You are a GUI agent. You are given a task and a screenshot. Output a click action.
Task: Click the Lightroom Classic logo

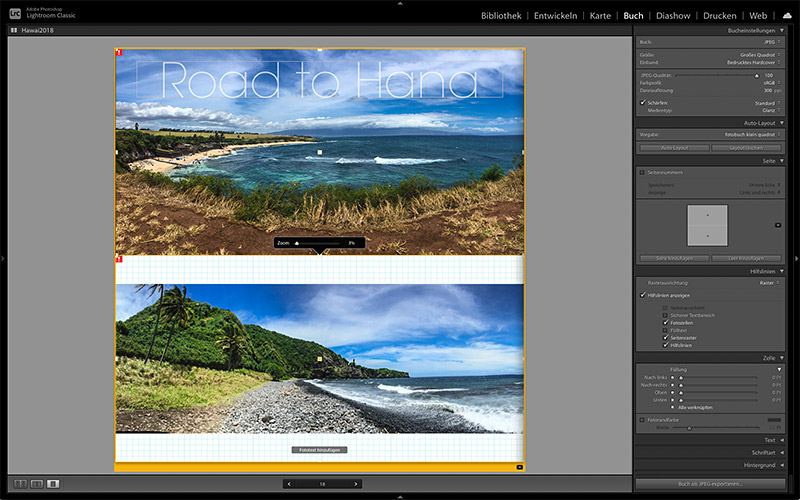(15, 15)
